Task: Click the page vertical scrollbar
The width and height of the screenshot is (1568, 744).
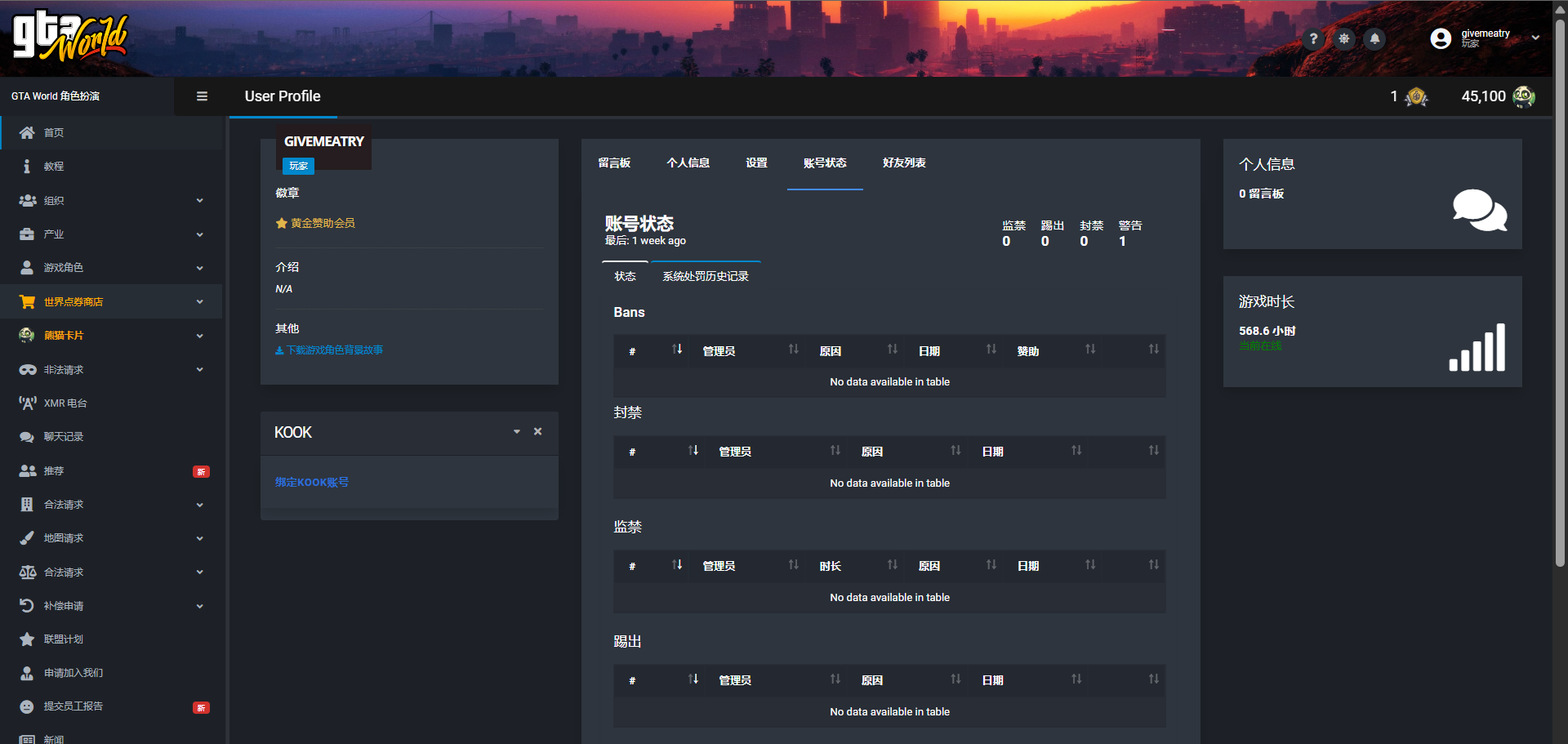Action: 1560,294
